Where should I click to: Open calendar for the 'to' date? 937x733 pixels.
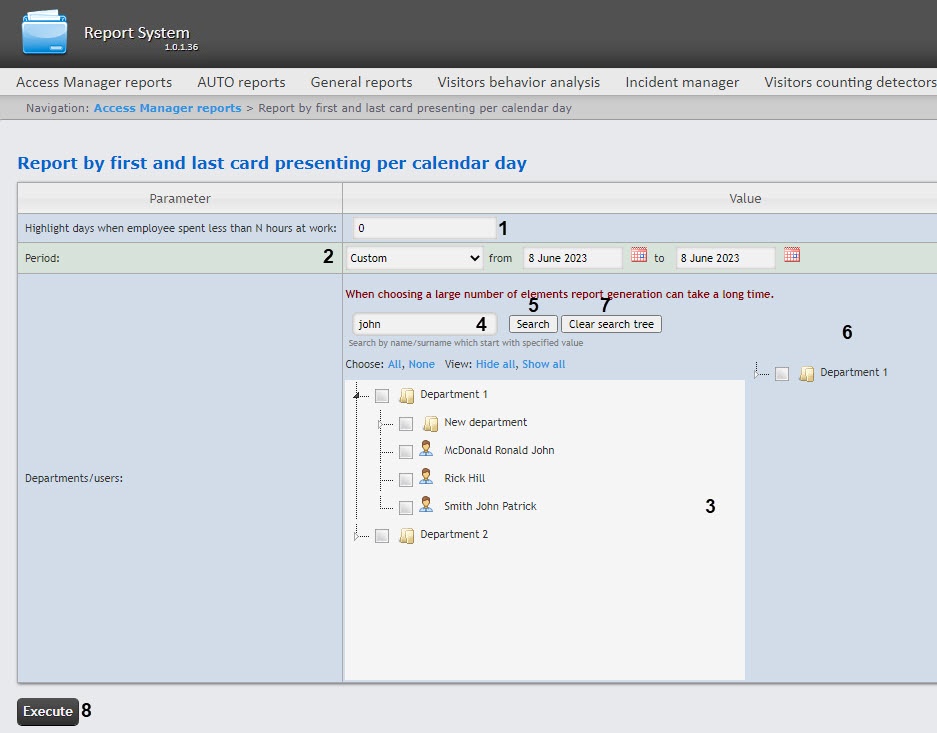point(791,256)
